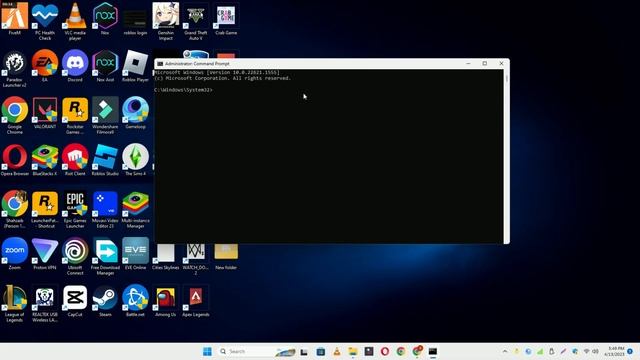Image resolution: width=640 pixels, height=360 pixels.
Task: Select the Apex Legends desktop shortcut
Action: 196,301
